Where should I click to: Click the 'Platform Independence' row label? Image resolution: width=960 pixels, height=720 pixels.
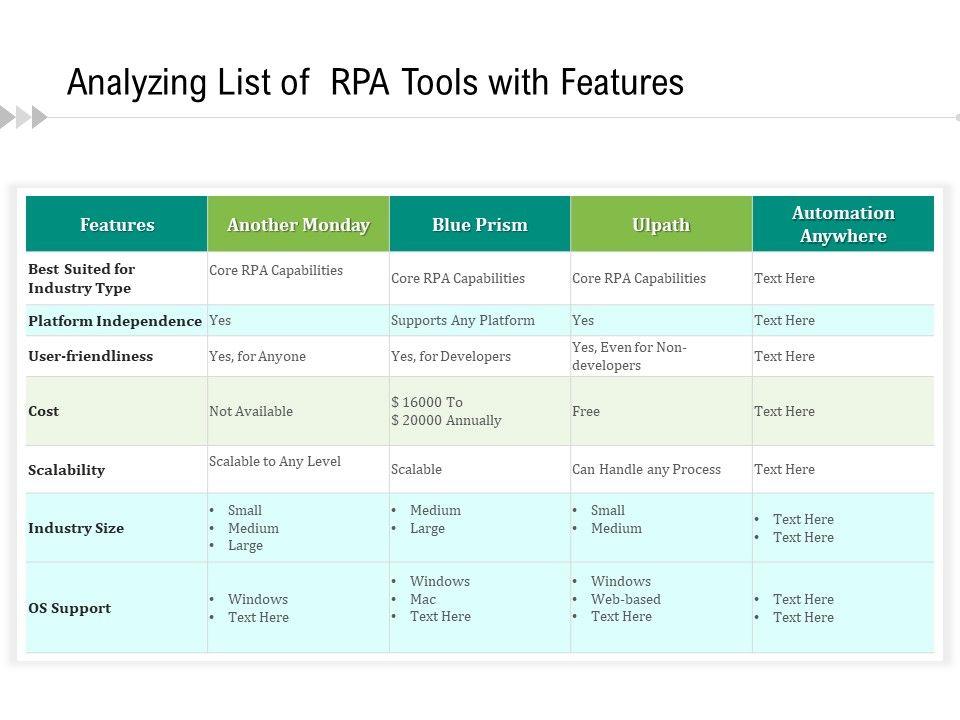coord(115,321)
